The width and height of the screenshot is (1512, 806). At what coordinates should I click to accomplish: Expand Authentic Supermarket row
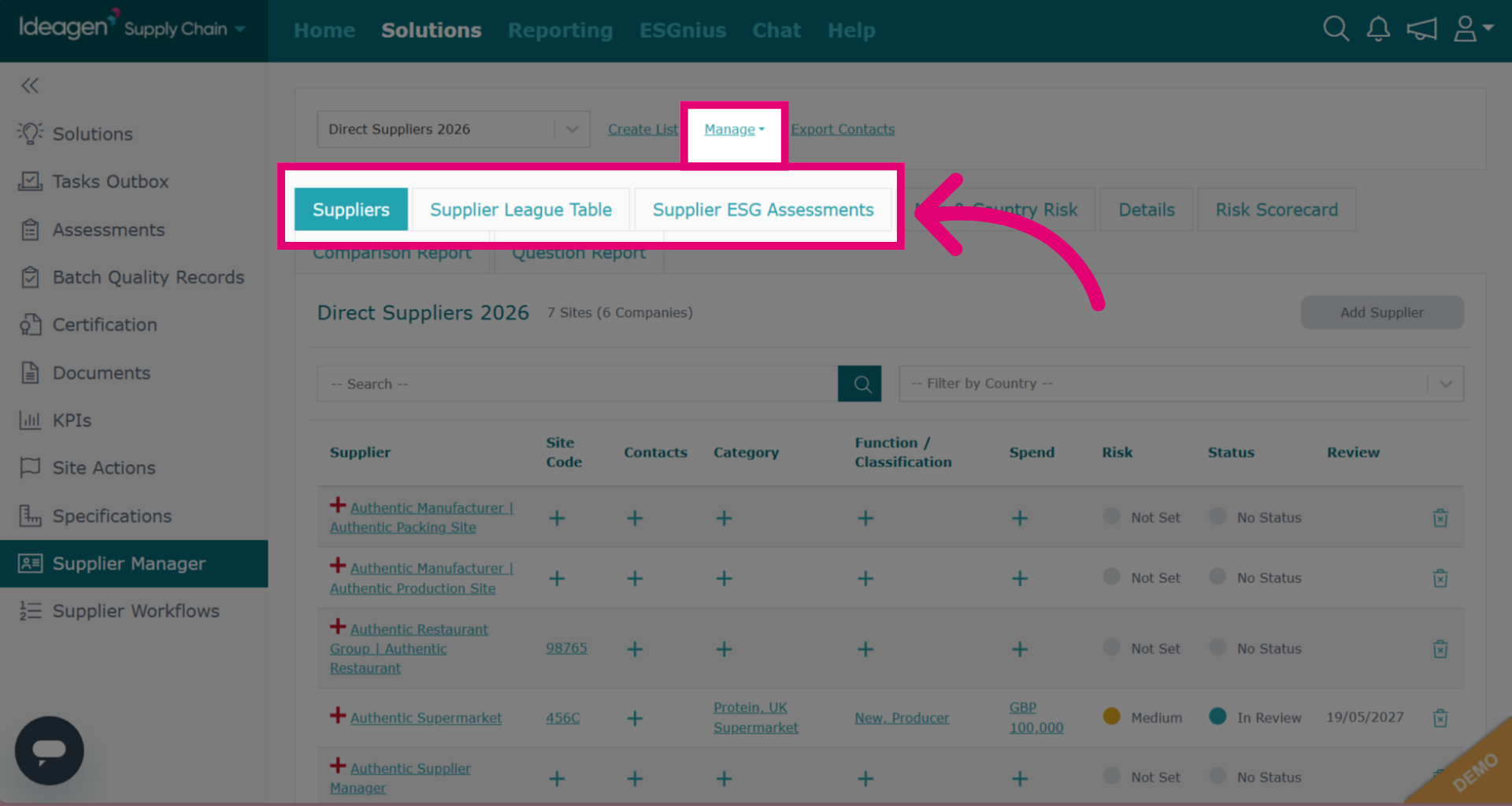(338, 715)
